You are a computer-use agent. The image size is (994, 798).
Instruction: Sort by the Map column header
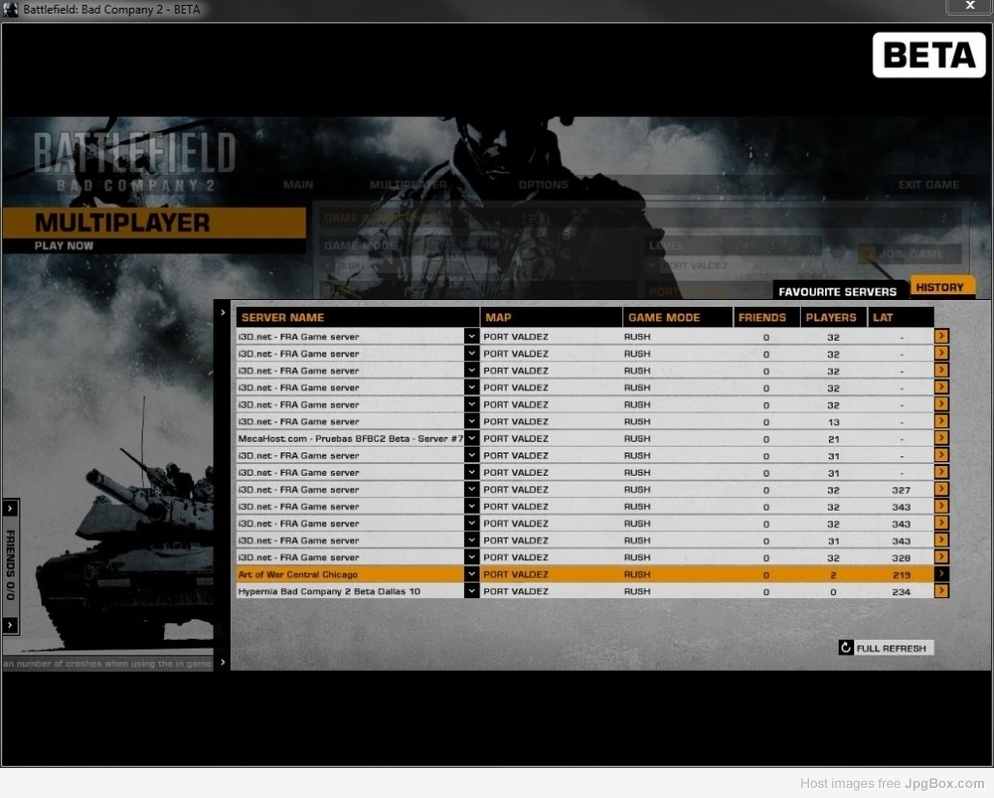click(551, 317)
